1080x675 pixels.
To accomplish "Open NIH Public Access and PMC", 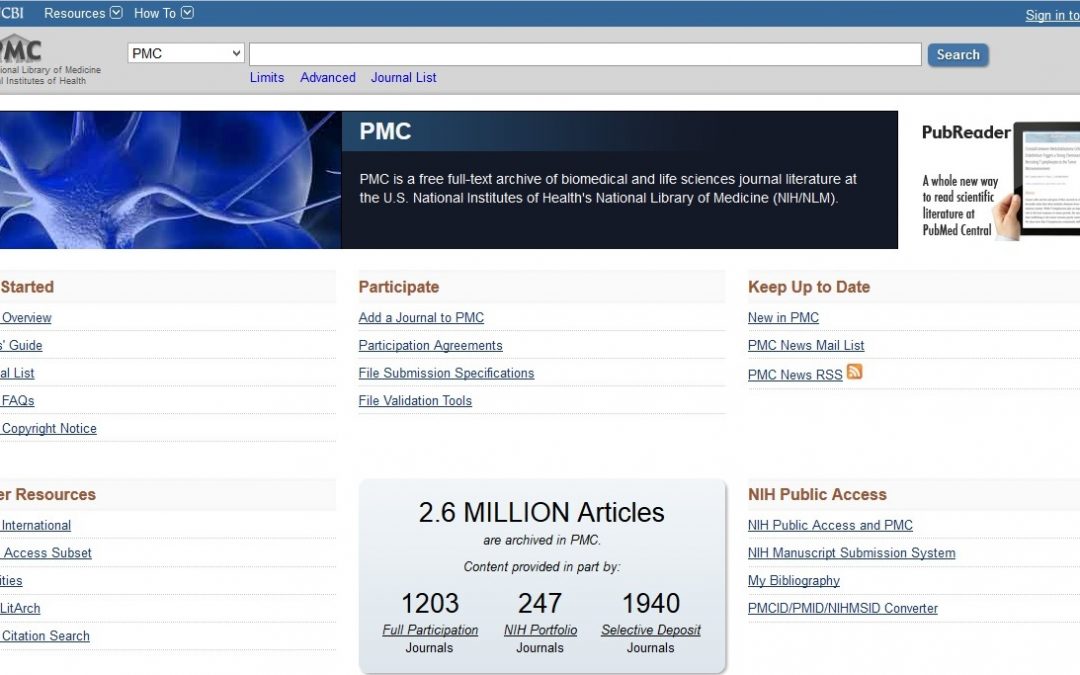I will (830, 525).
